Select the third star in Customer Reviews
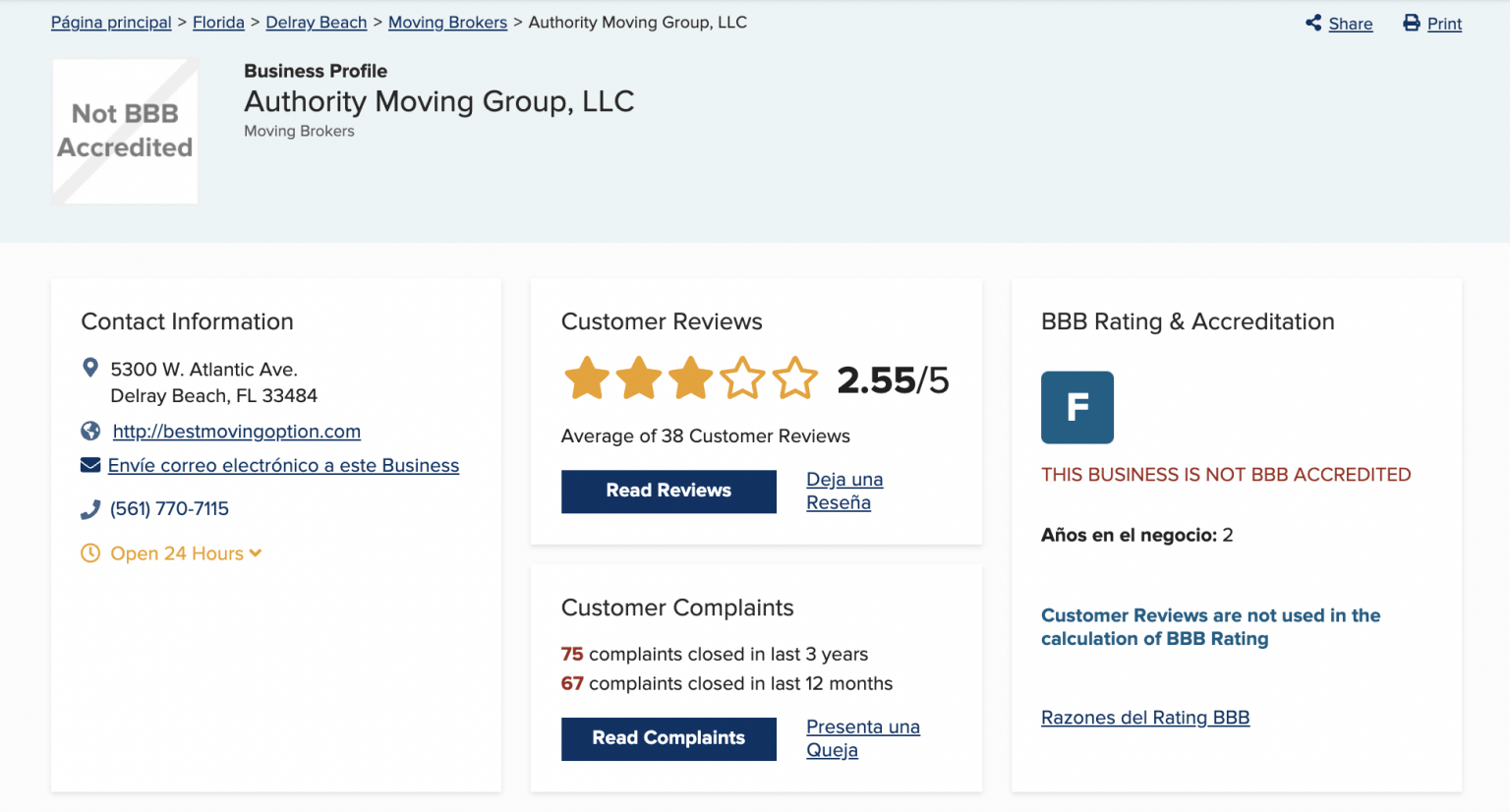 click(x=691, y=377)
